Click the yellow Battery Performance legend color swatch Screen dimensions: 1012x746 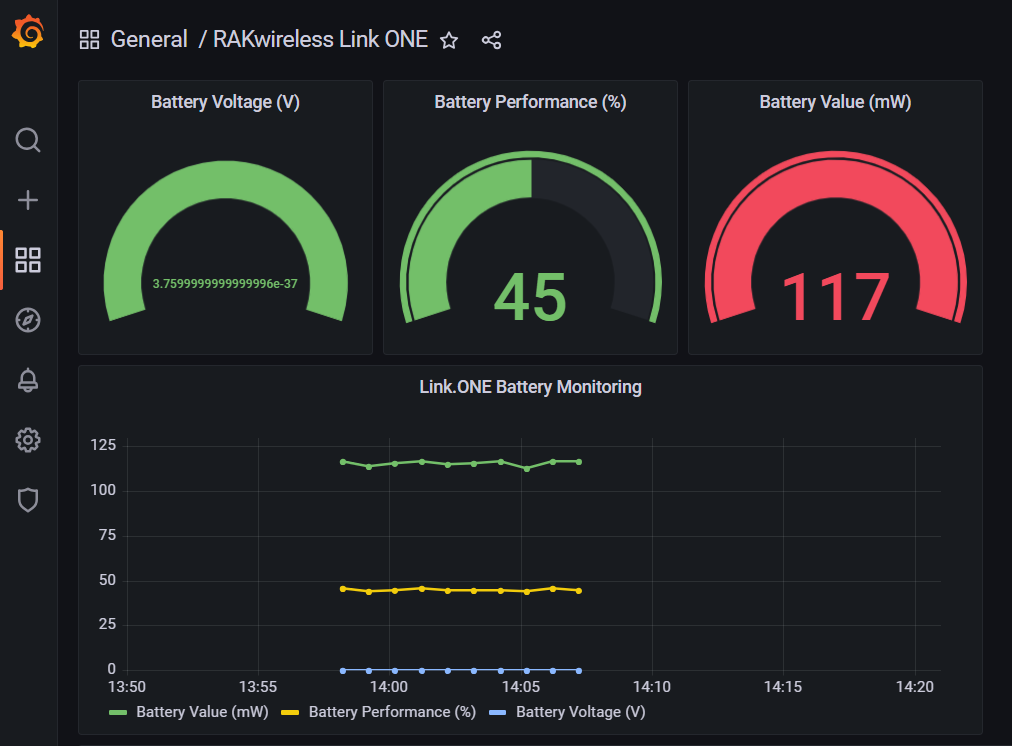[290, 712]
